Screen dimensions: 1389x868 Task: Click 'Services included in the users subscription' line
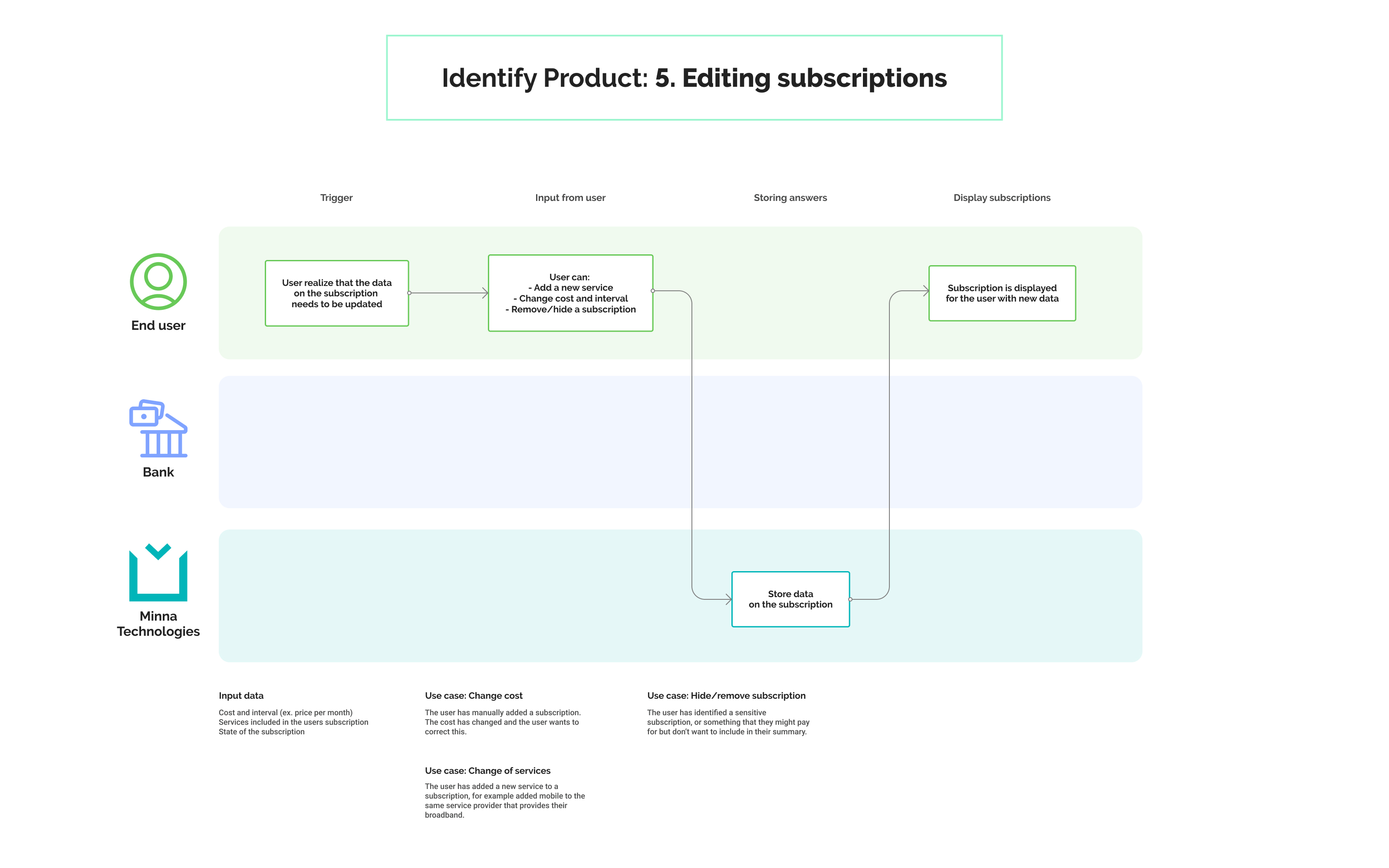pyautogui.click(x=293, y=722)
